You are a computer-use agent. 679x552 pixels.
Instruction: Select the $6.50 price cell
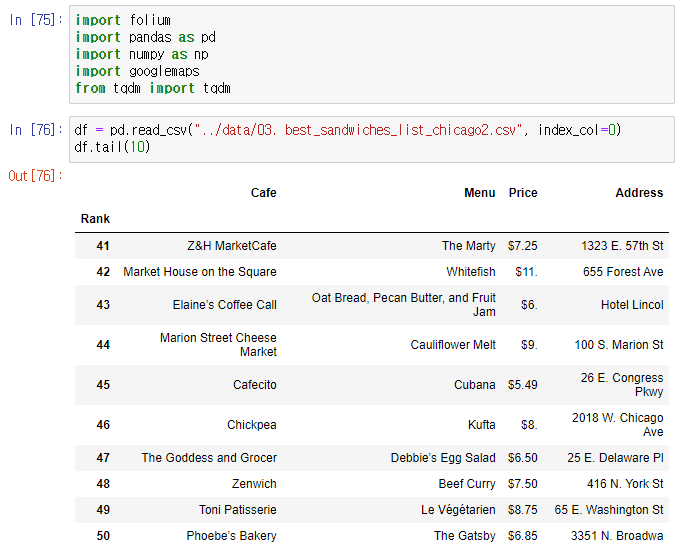pyautogui.click(x=523, y=458)
